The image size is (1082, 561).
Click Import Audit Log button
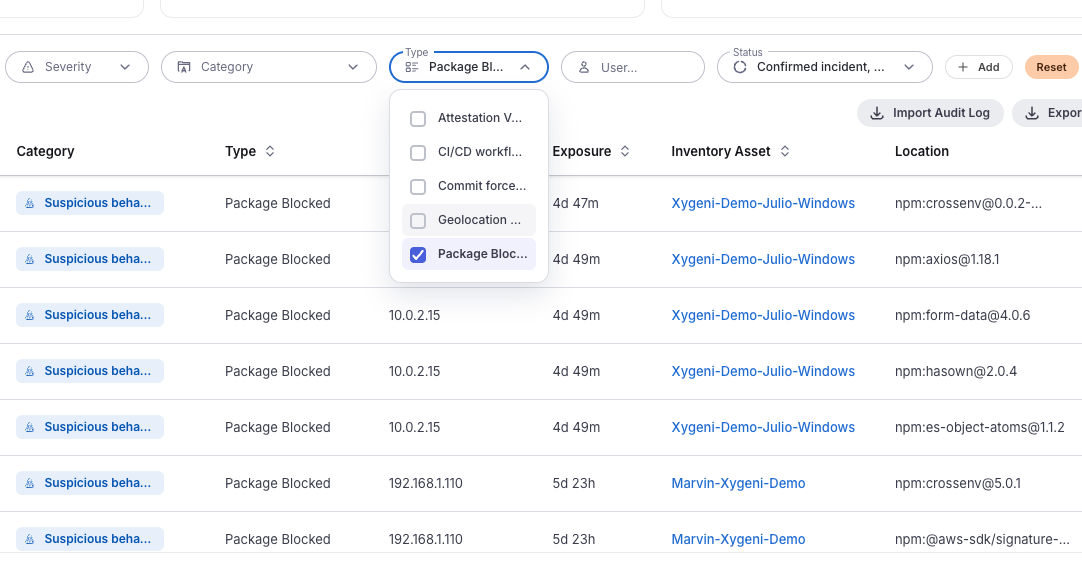(x=930, y=113)
